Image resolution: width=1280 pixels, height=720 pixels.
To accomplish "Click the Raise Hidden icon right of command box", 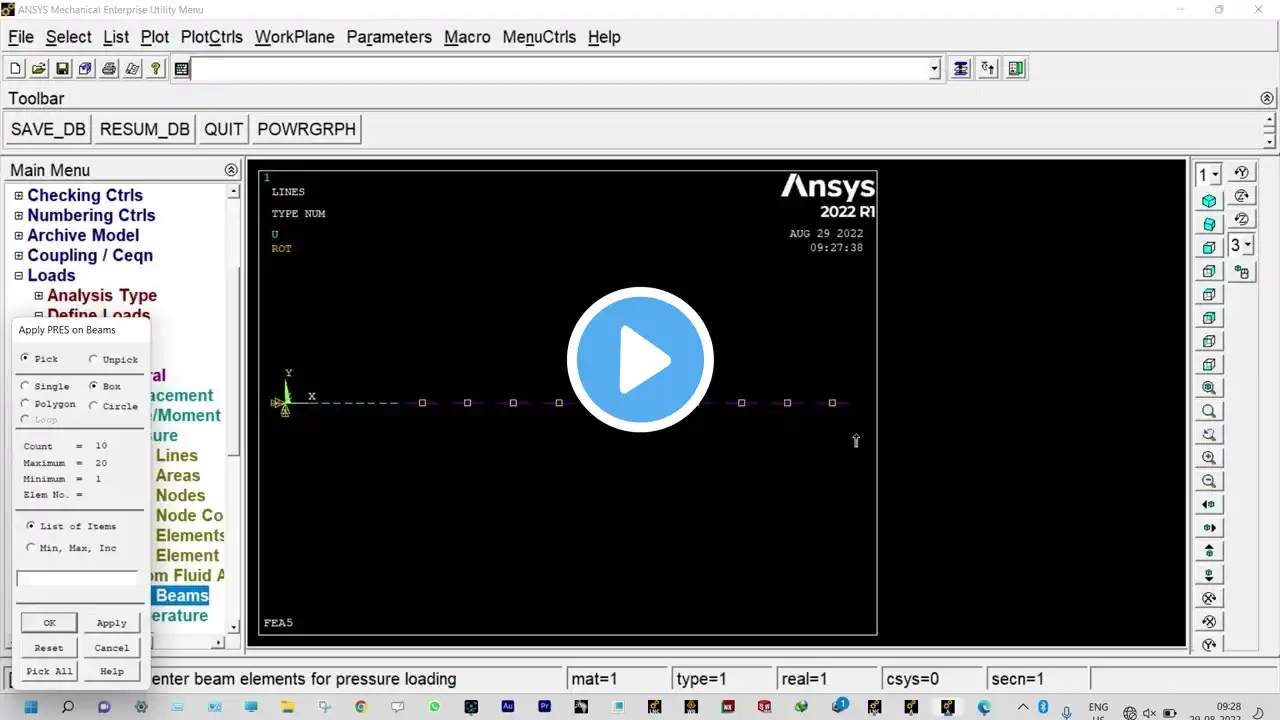I will tap(961, 69).
